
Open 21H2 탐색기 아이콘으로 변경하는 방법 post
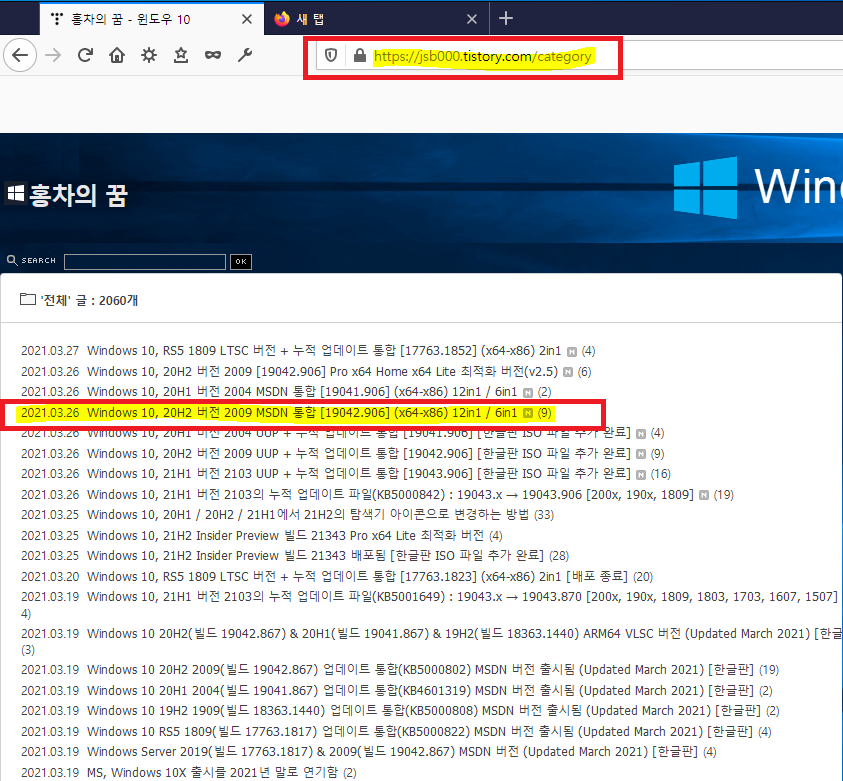coord(308,515)
